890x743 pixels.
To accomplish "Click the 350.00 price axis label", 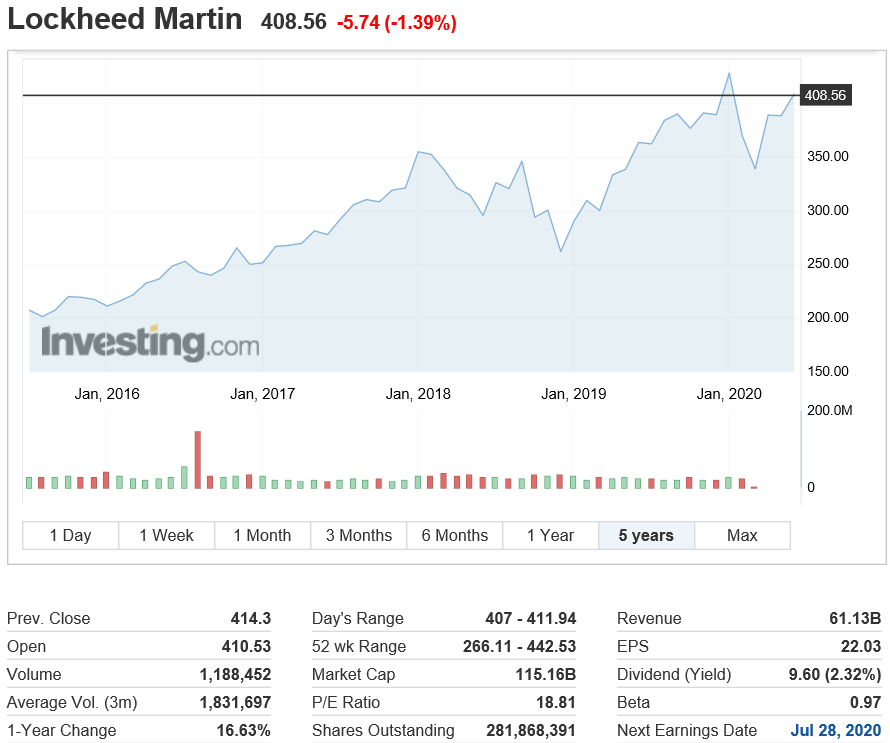I will (828, 156).
